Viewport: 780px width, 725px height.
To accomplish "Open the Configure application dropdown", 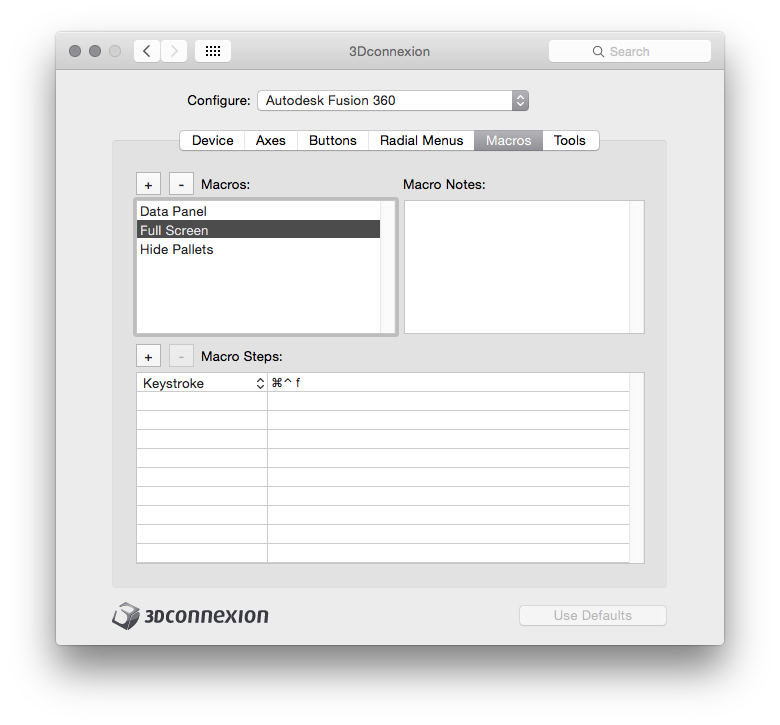I will click(393, 101).
